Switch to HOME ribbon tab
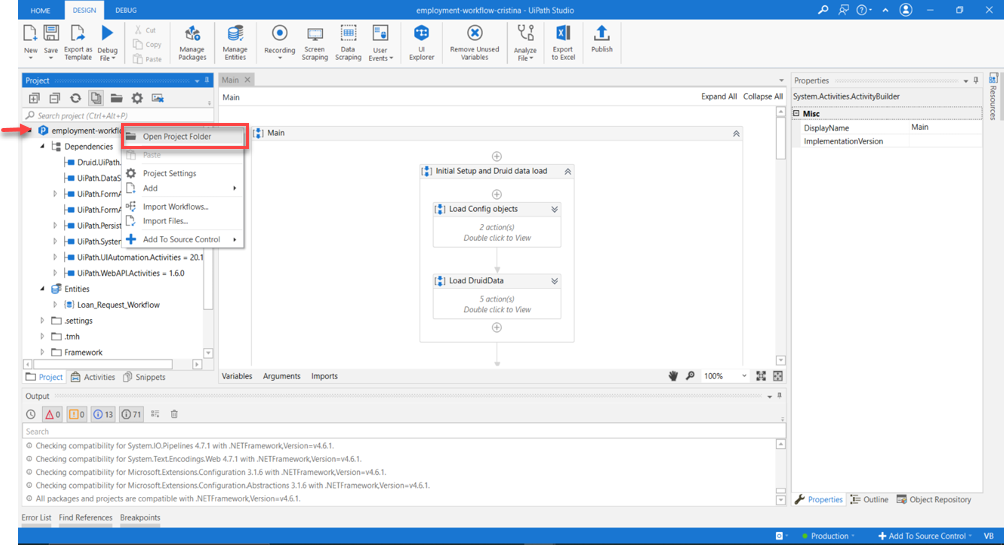Viewport: 1005px width, 545px height. pos(40,10)
